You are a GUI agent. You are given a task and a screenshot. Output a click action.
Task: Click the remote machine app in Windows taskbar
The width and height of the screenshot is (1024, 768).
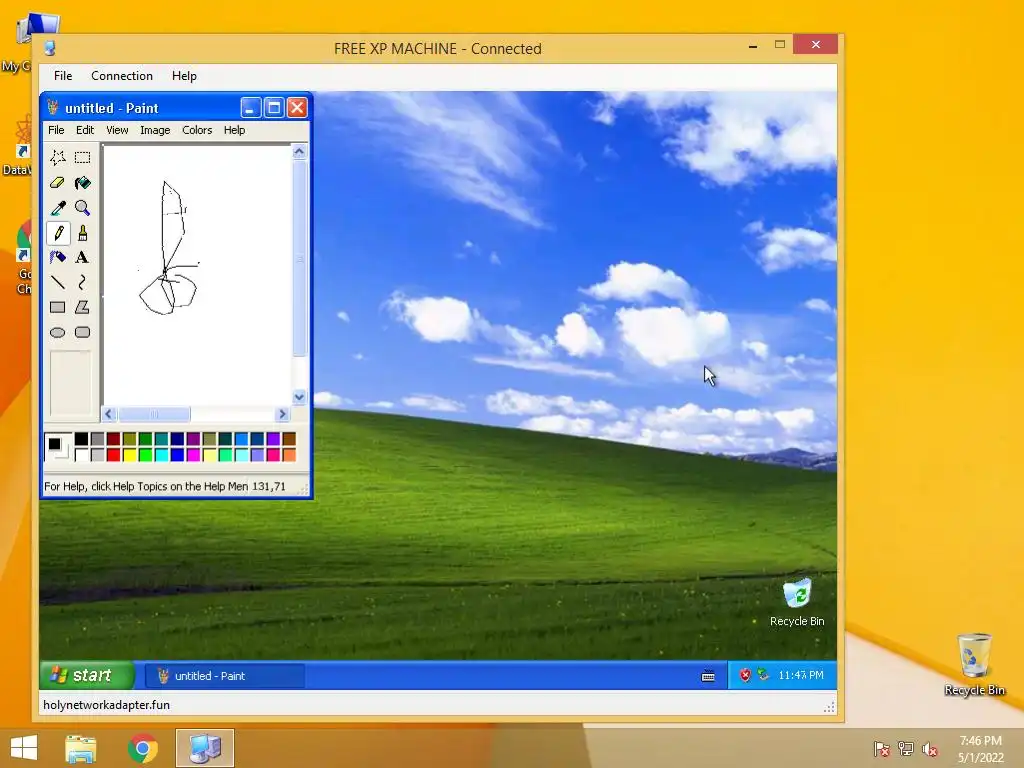coord(205,748)
